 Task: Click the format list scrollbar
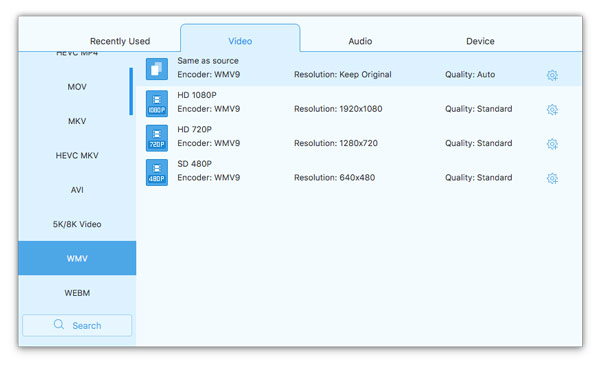click(131, 91)
